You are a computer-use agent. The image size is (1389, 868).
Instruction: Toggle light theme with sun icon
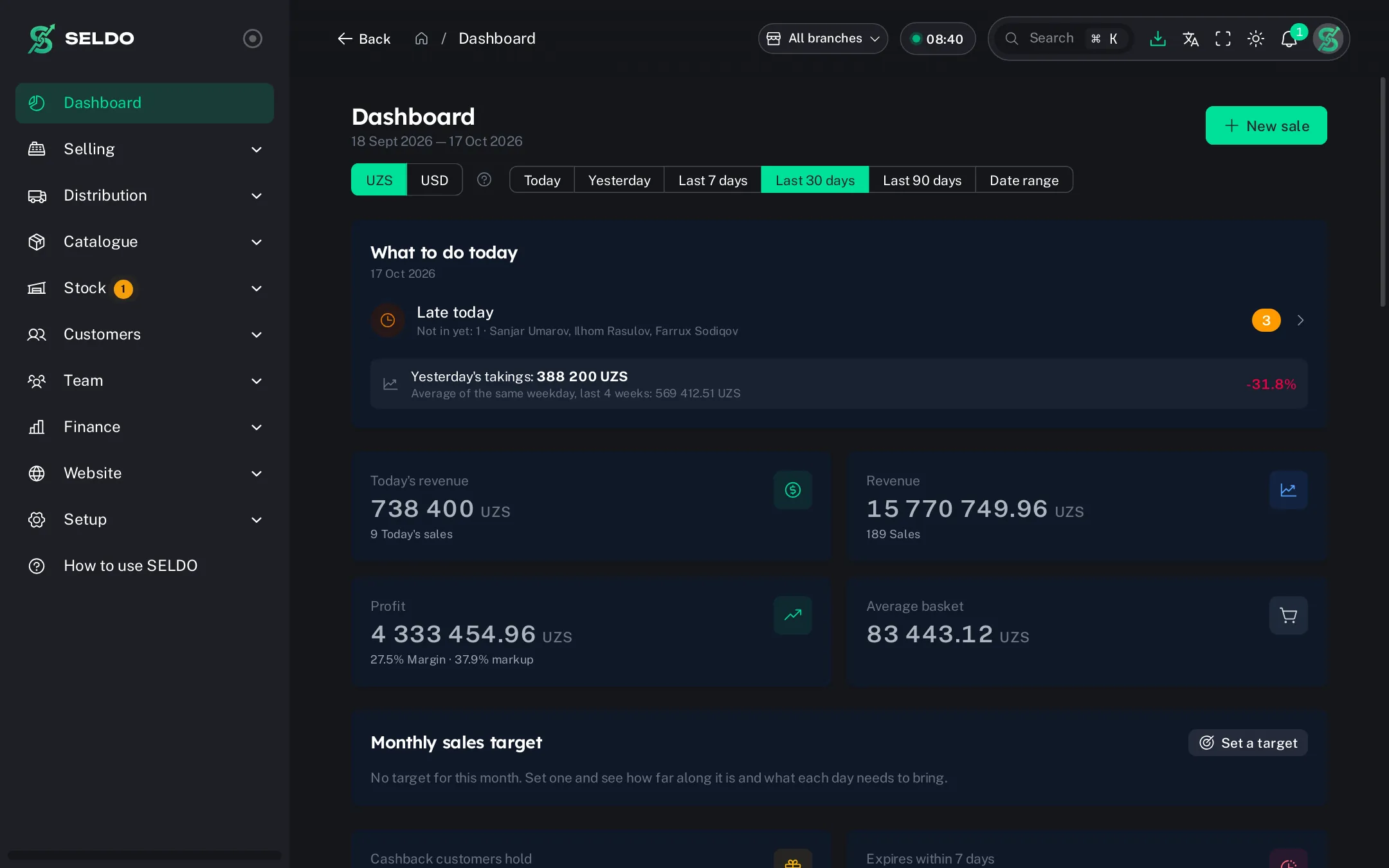(x=1256, y=39)
